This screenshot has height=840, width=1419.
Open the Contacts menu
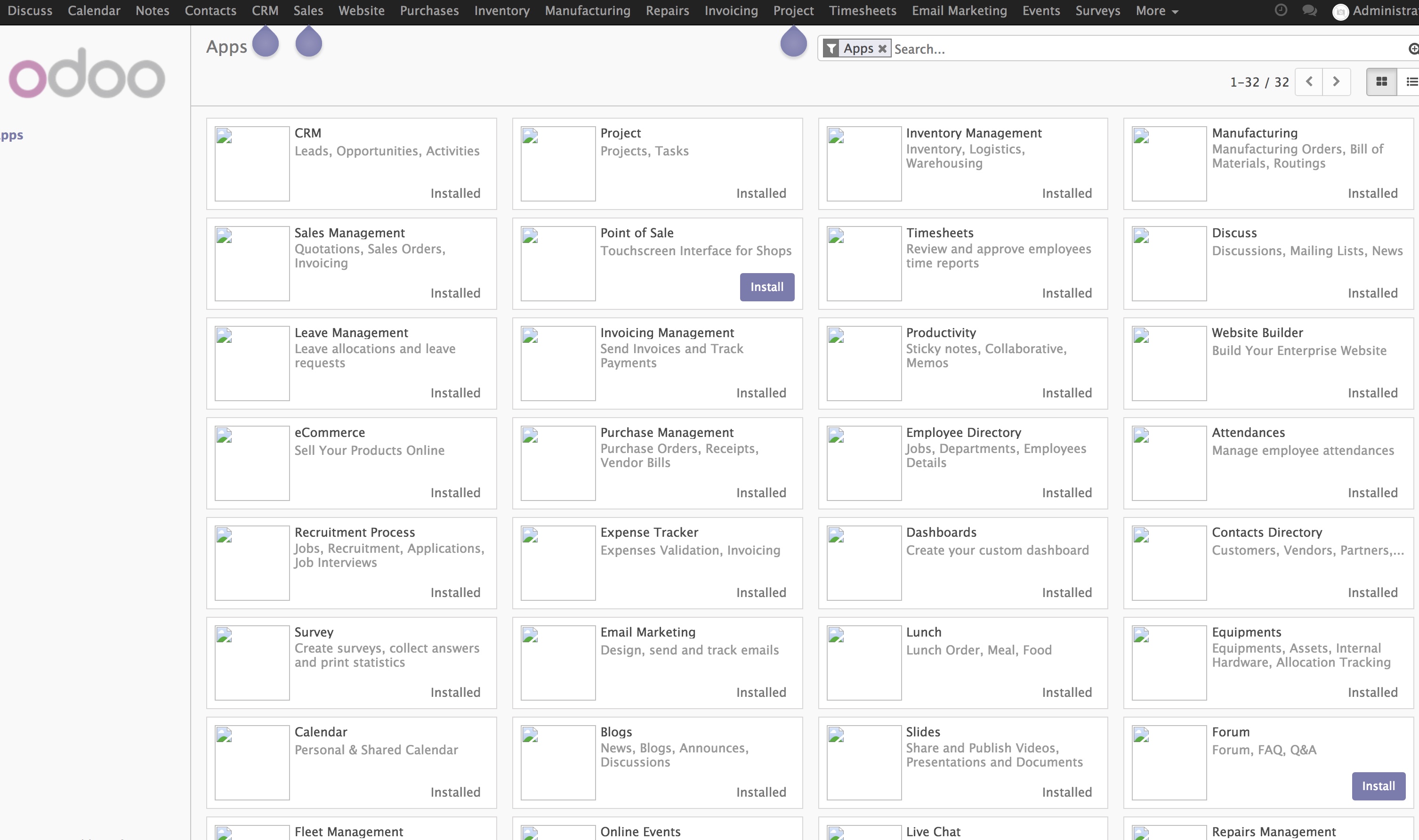(x=210, y=11)
